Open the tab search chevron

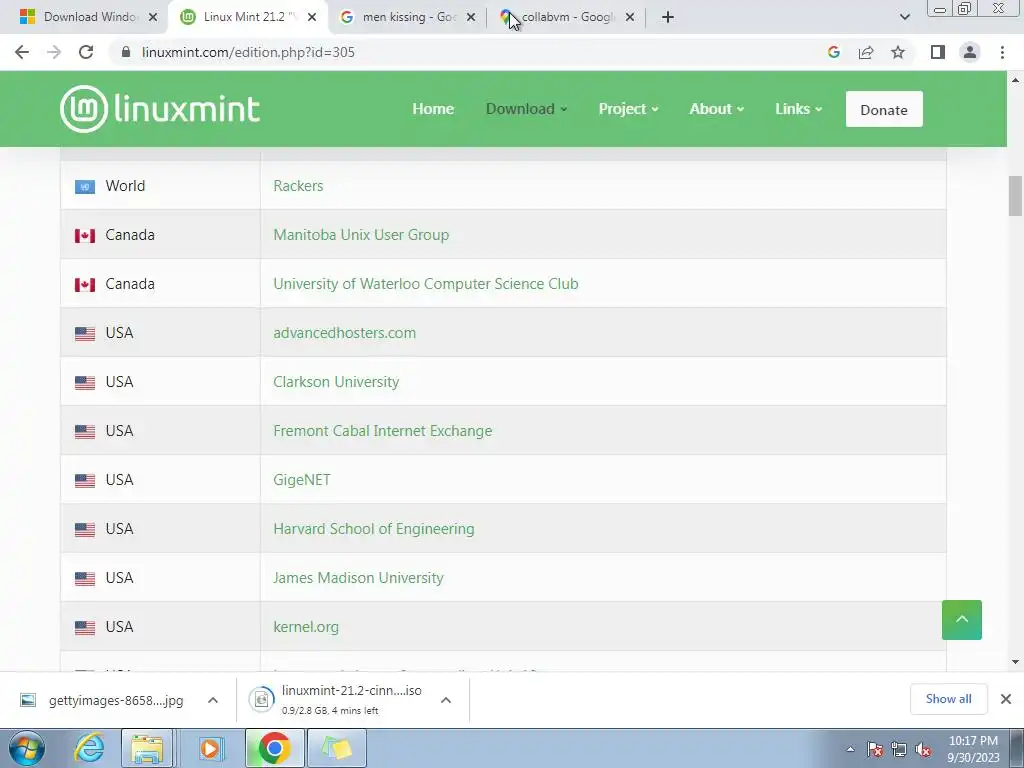(904, 17)
